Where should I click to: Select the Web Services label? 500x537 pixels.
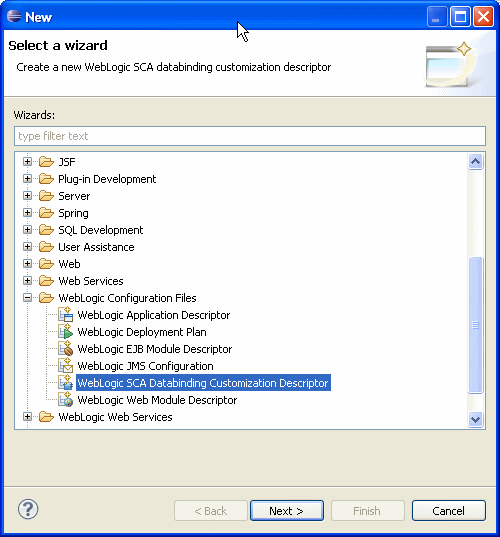[x=91, y=281]
